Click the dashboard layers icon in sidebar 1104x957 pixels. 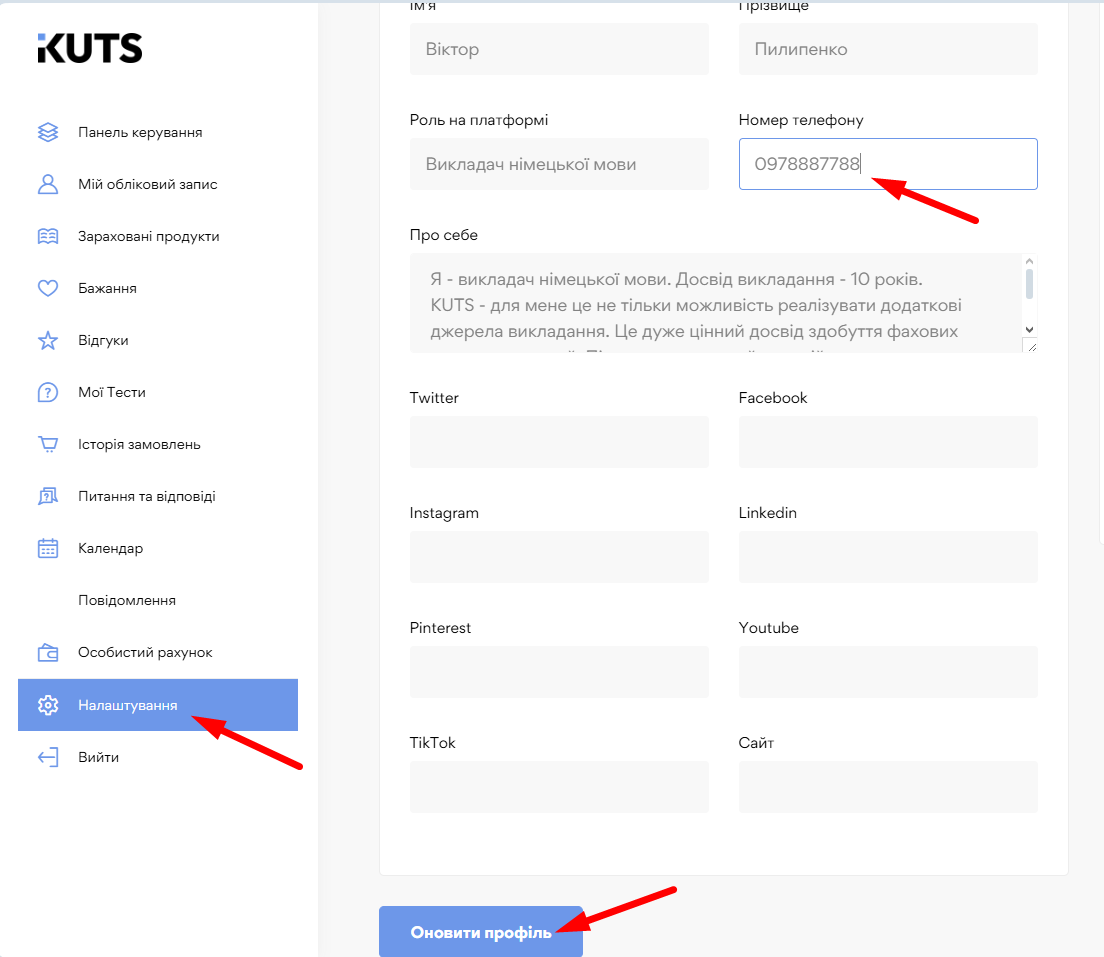(x=48, y=132)
